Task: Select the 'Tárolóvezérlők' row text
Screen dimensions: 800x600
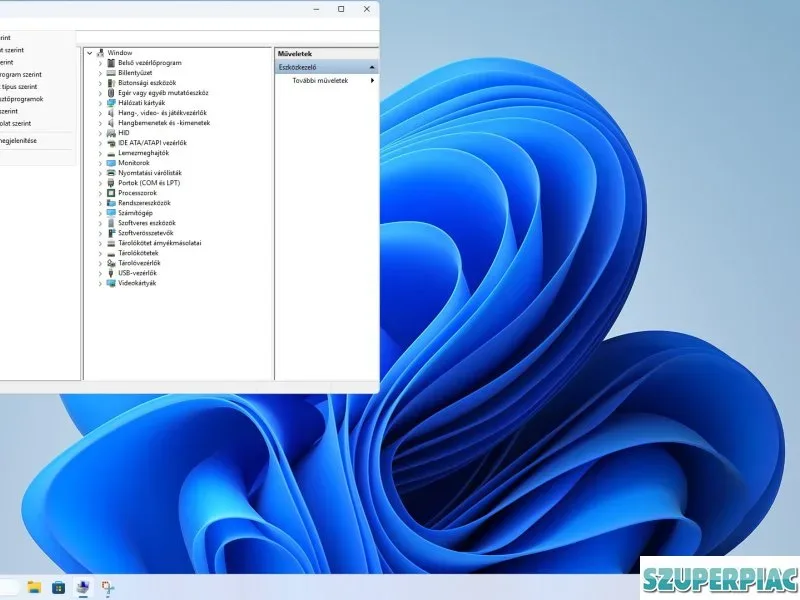Action: [139, 263]
